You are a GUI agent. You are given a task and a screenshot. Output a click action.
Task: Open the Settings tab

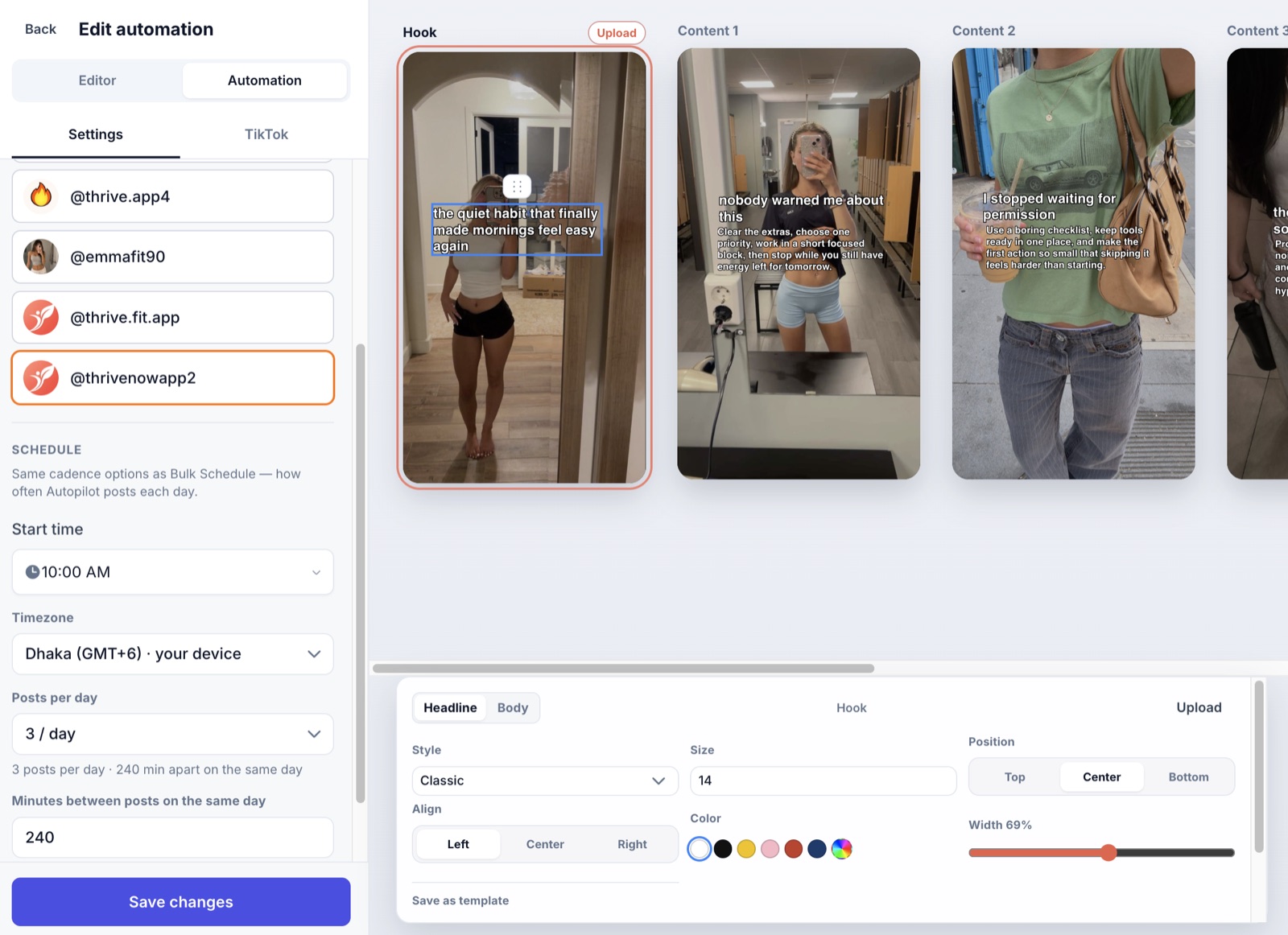[x=96, y=134]
